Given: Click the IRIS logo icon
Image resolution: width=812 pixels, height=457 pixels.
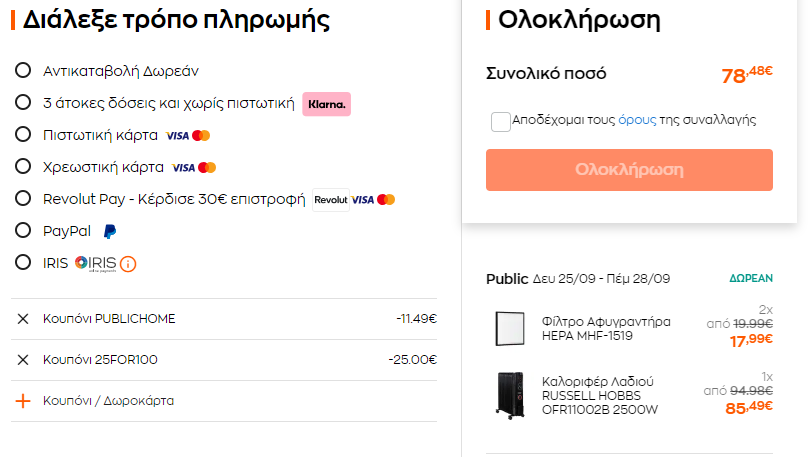Looking at the screenshot, I should [95, 264].
